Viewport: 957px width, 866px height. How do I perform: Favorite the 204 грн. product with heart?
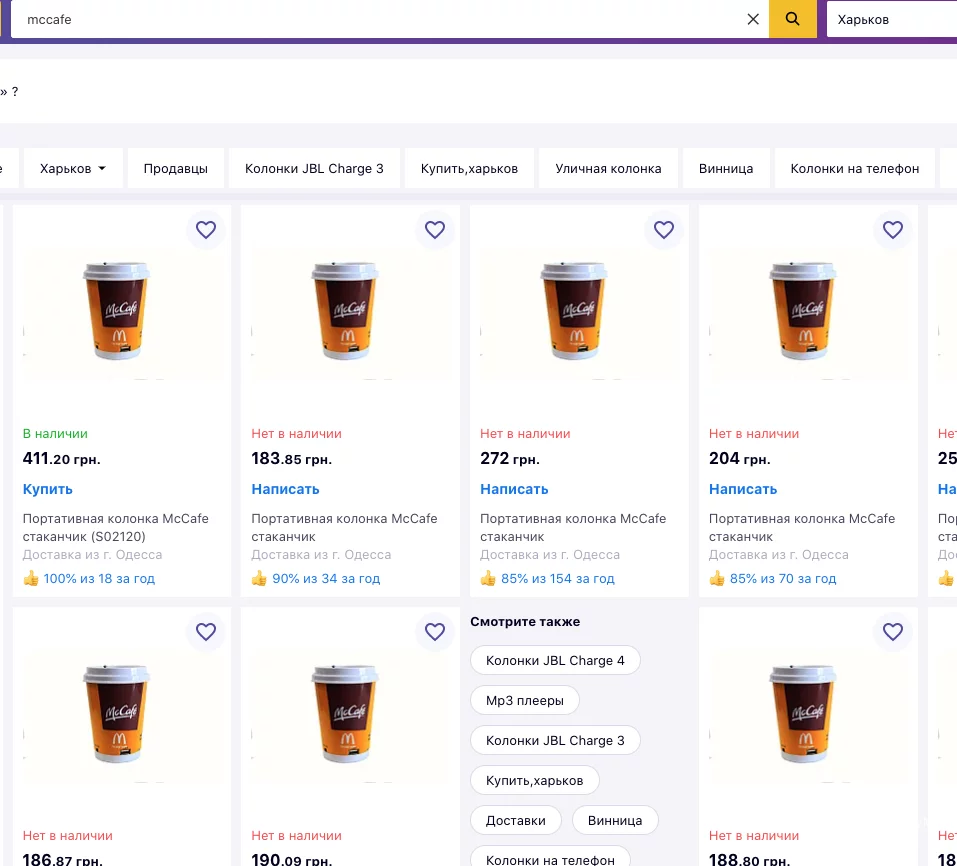click(892, 229)
